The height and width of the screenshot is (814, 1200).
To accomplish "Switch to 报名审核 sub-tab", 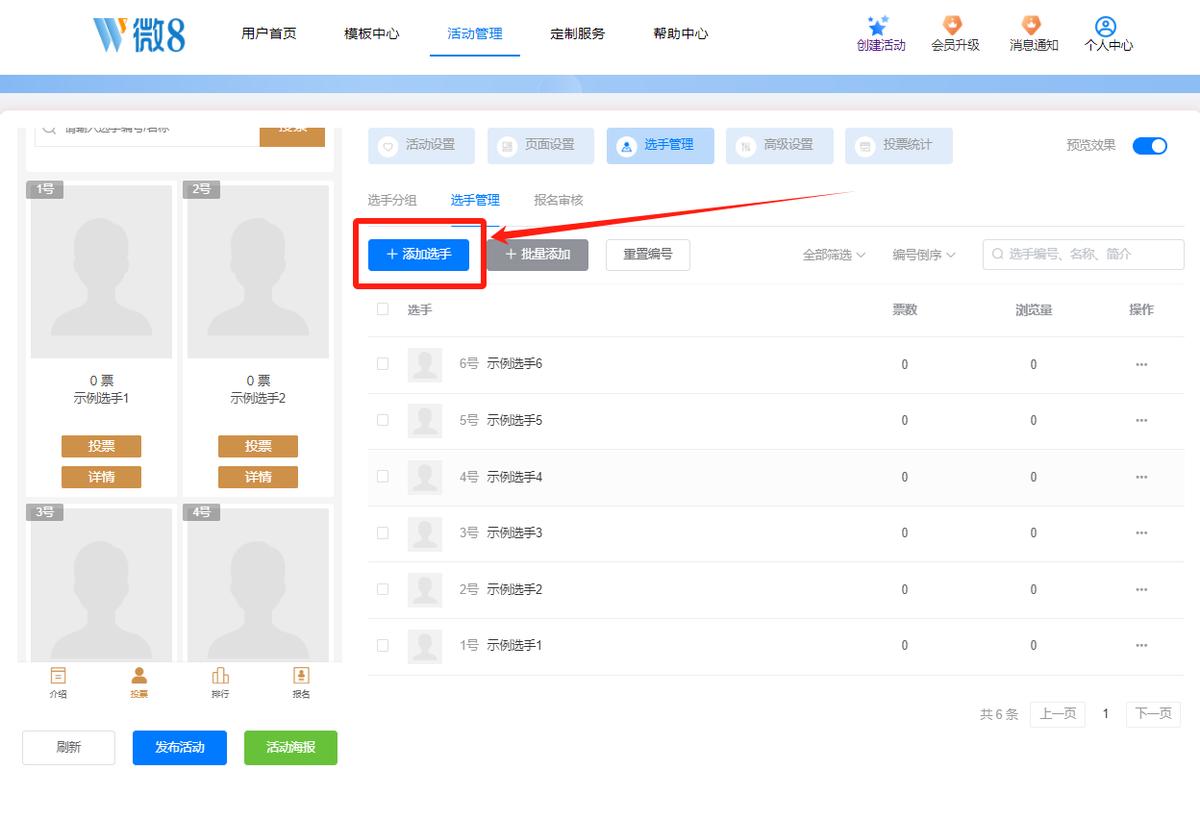I will (558, 200).
